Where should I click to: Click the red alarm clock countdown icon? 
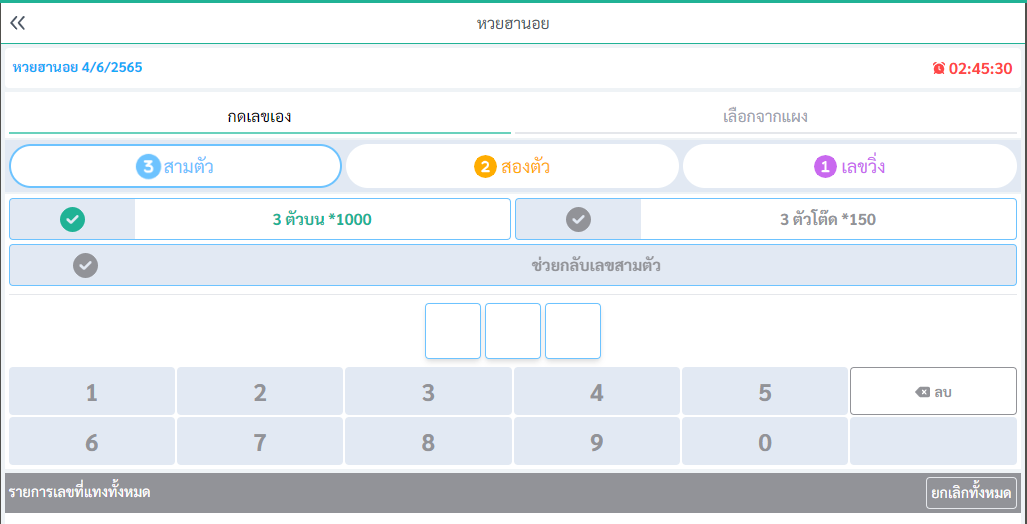click(x=938, y=69)
